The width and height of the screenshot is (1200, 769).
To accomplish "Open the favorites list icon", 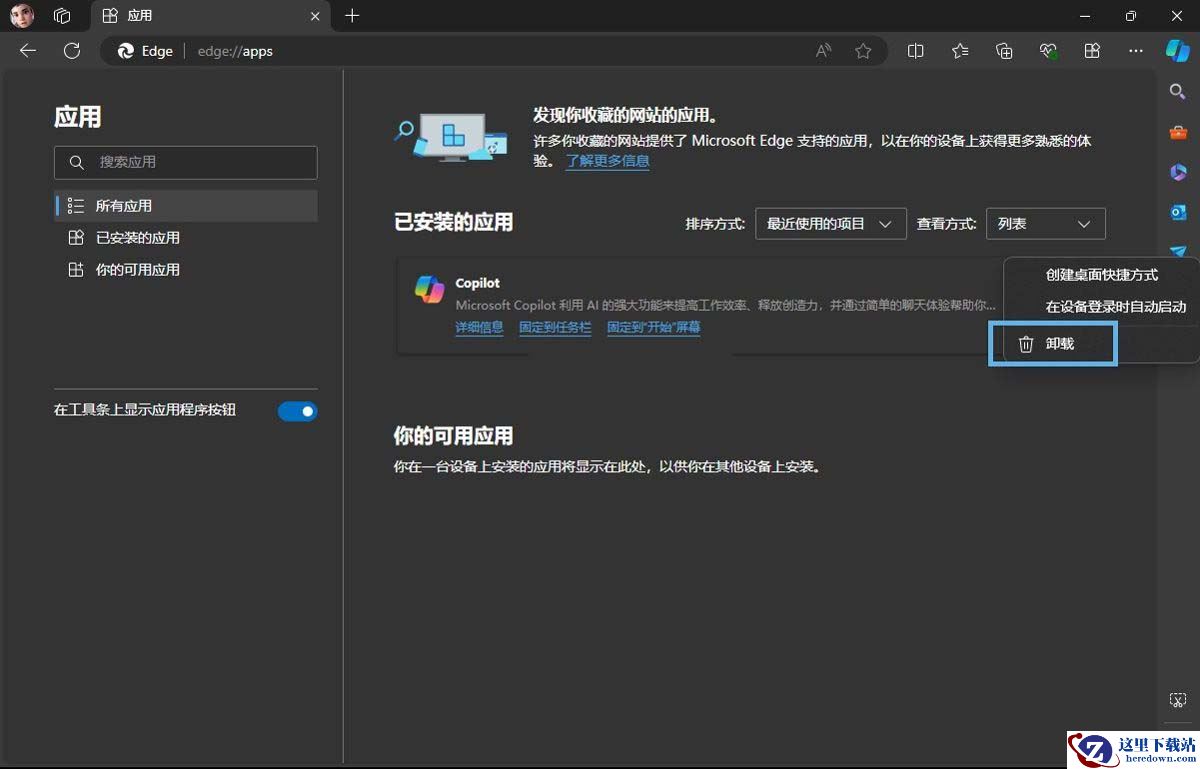I will 960,51.
